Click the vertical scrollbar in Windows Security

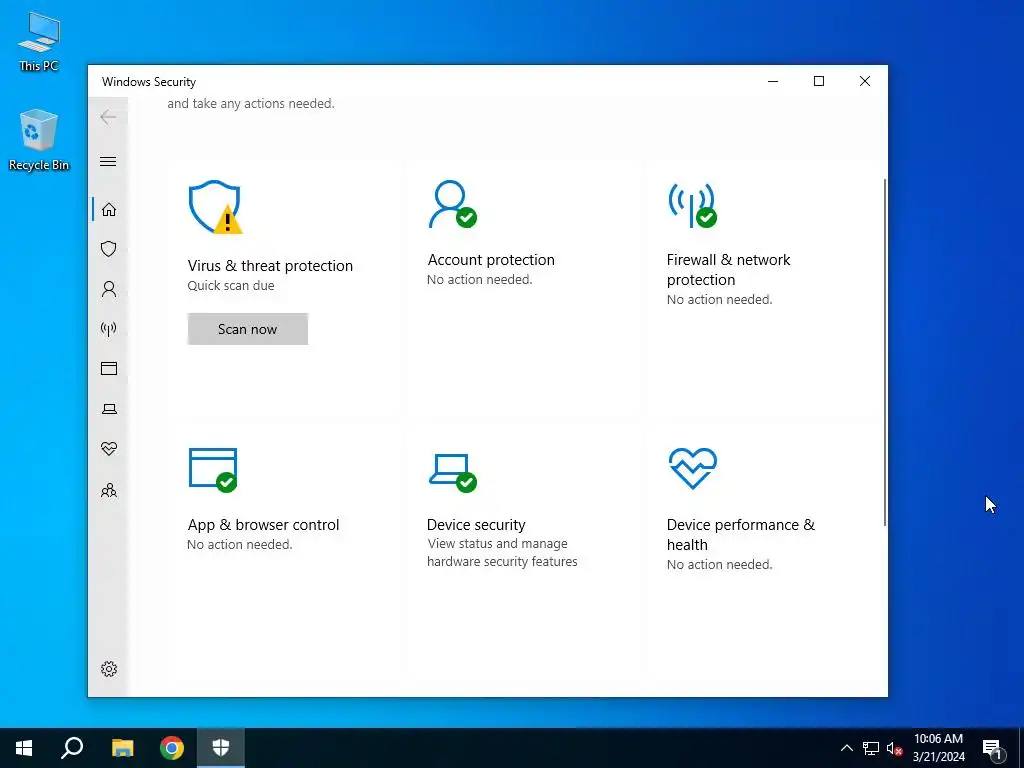point(885,351)
